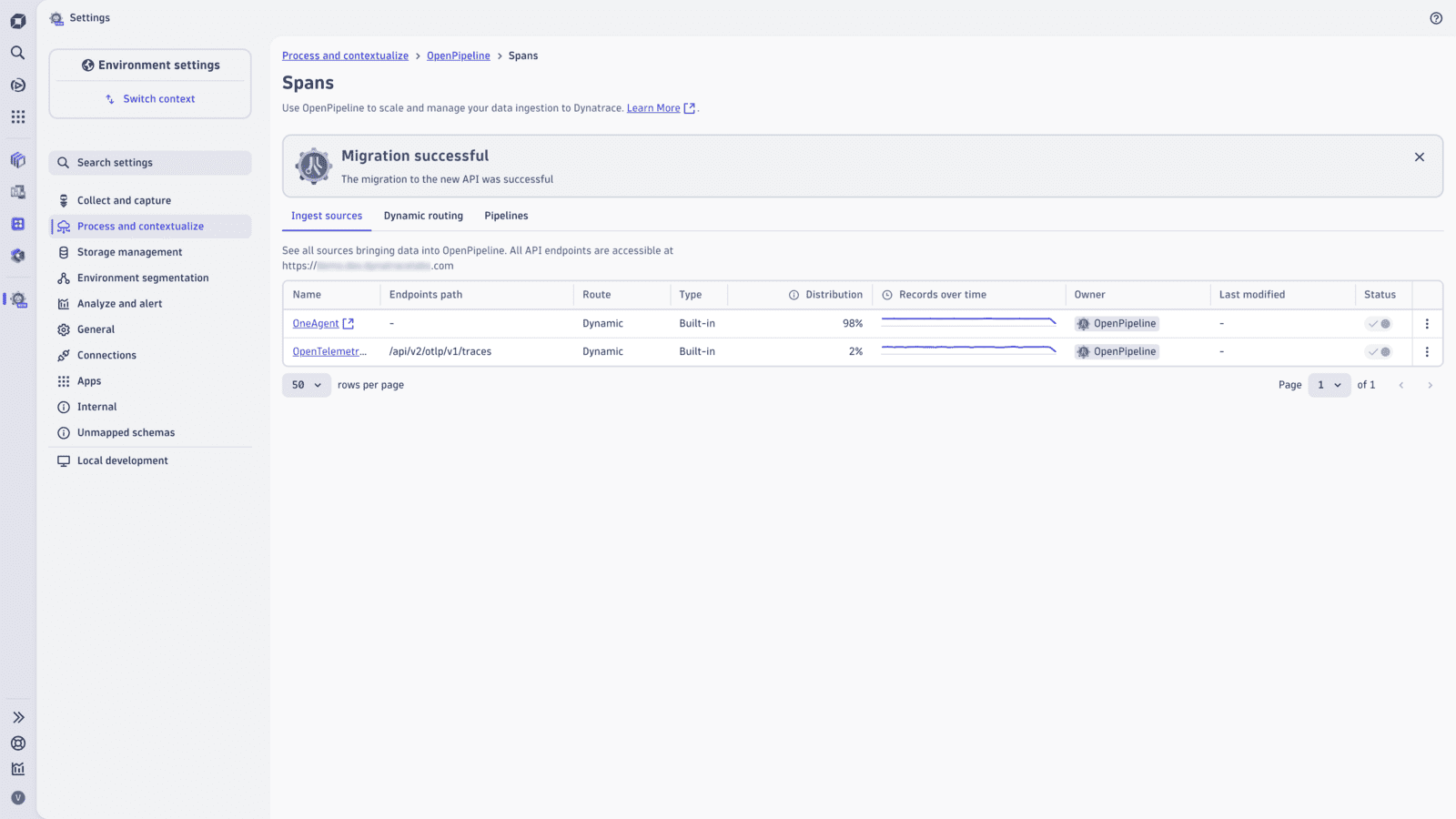Click the Switch context button

click(149, 98)
